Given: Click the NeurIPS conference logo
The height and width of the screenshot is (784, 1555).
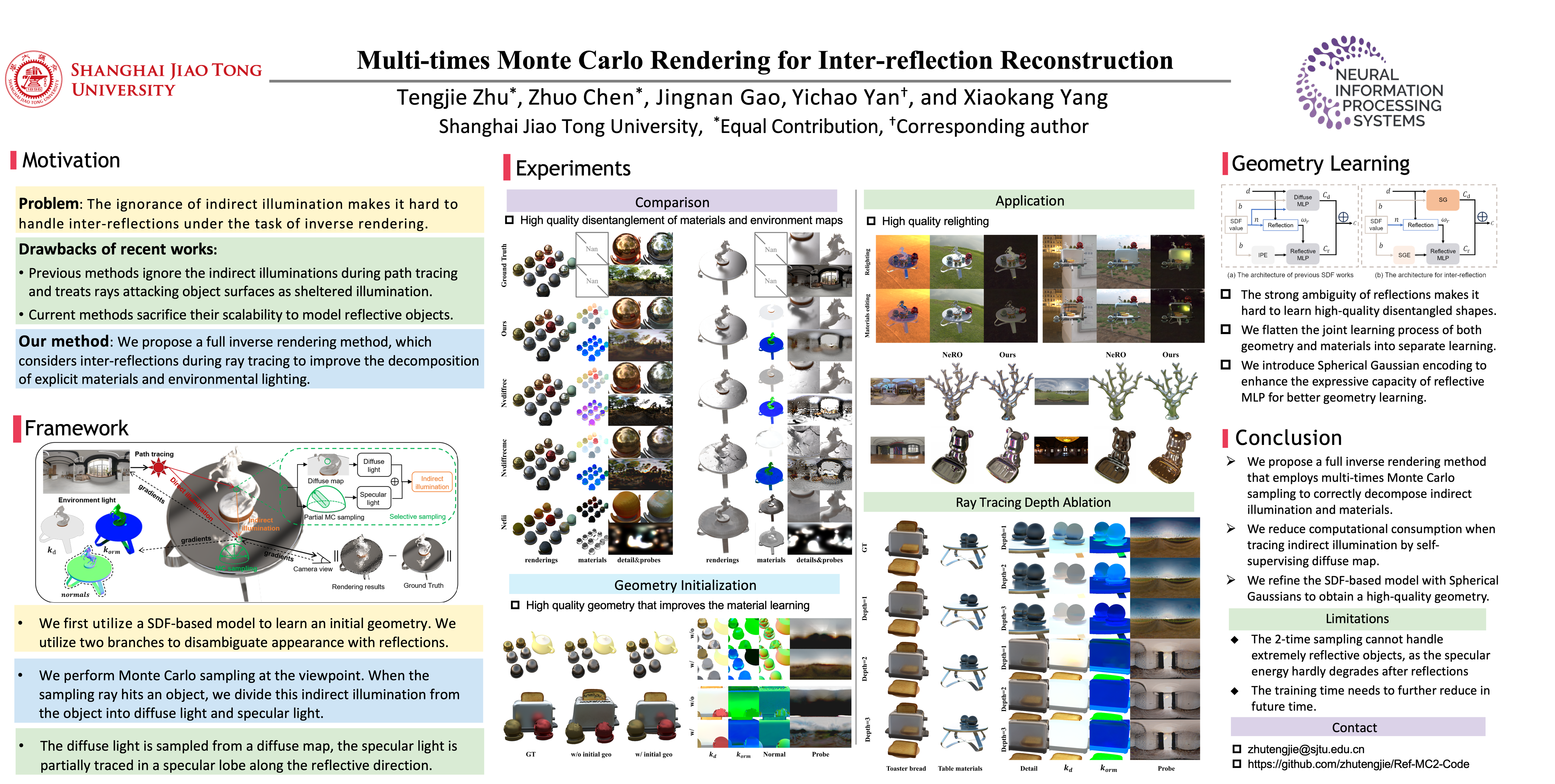Looking at the screenshot, I should click(x=1369, y=83).
